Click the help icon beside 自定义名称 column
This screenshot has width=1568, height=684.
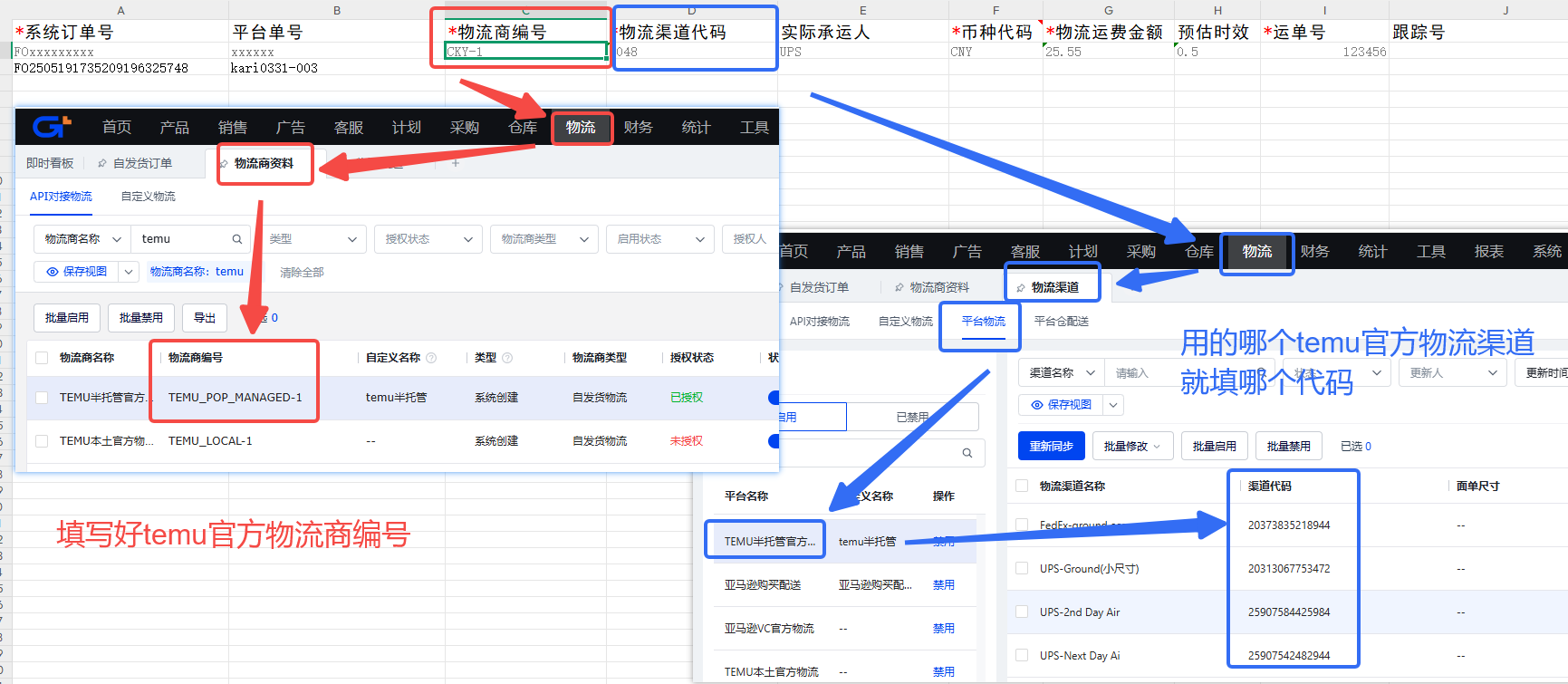(431, 358)
